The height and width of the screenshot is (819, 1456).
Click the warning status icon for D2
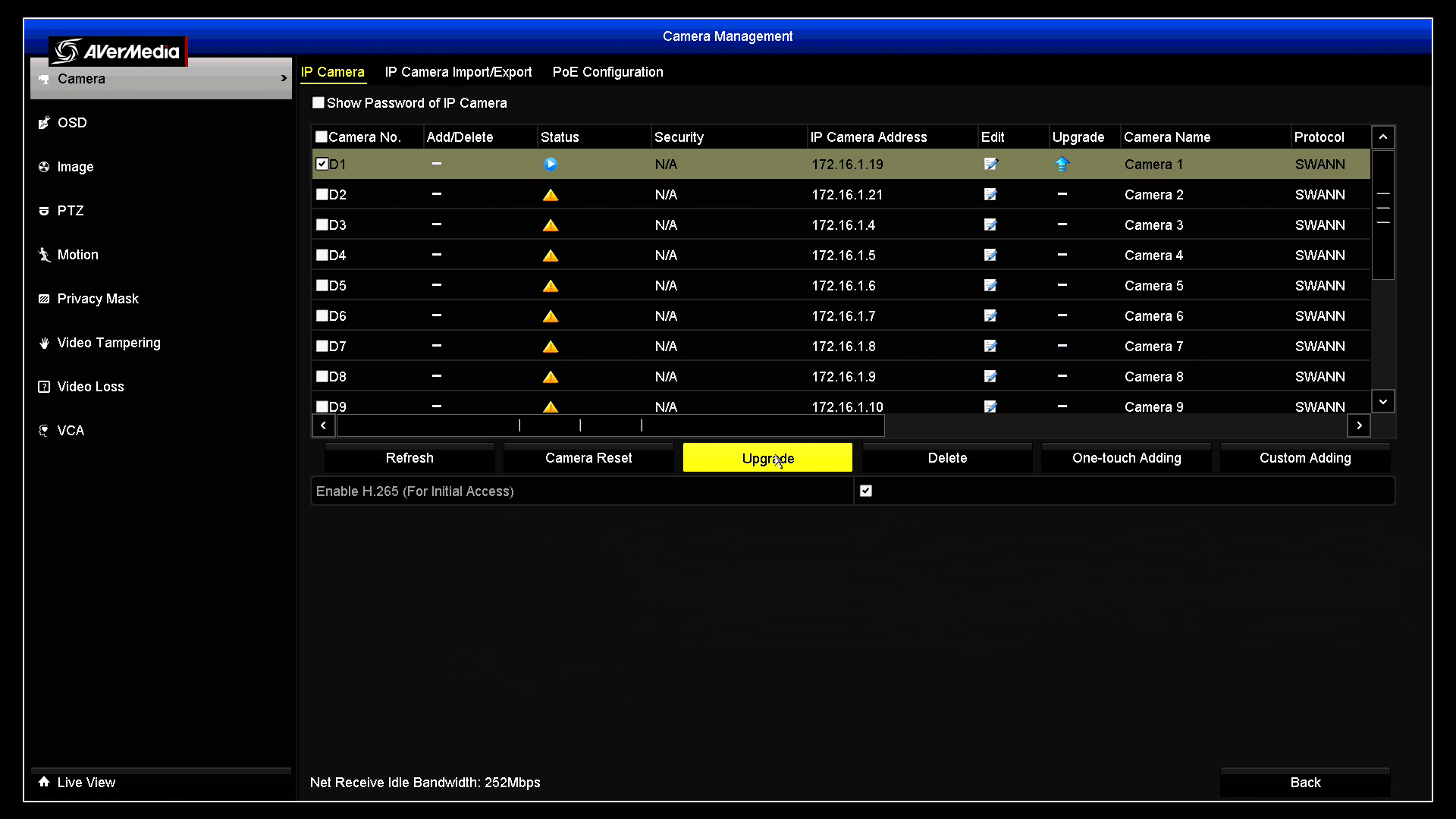[551, 195]
